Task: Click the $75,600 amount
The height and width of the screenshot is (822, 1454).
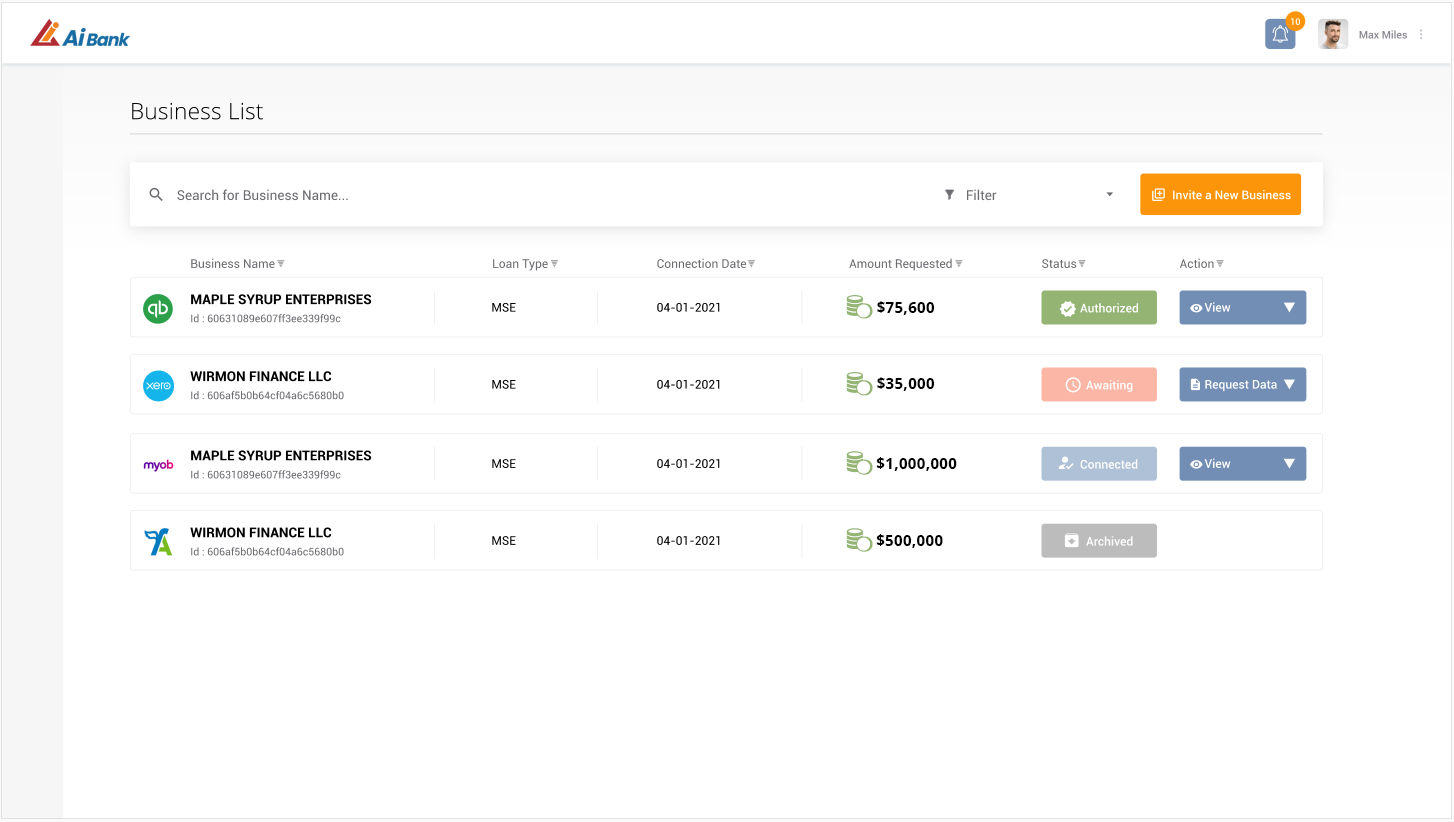Action: (x=905, y=308)
